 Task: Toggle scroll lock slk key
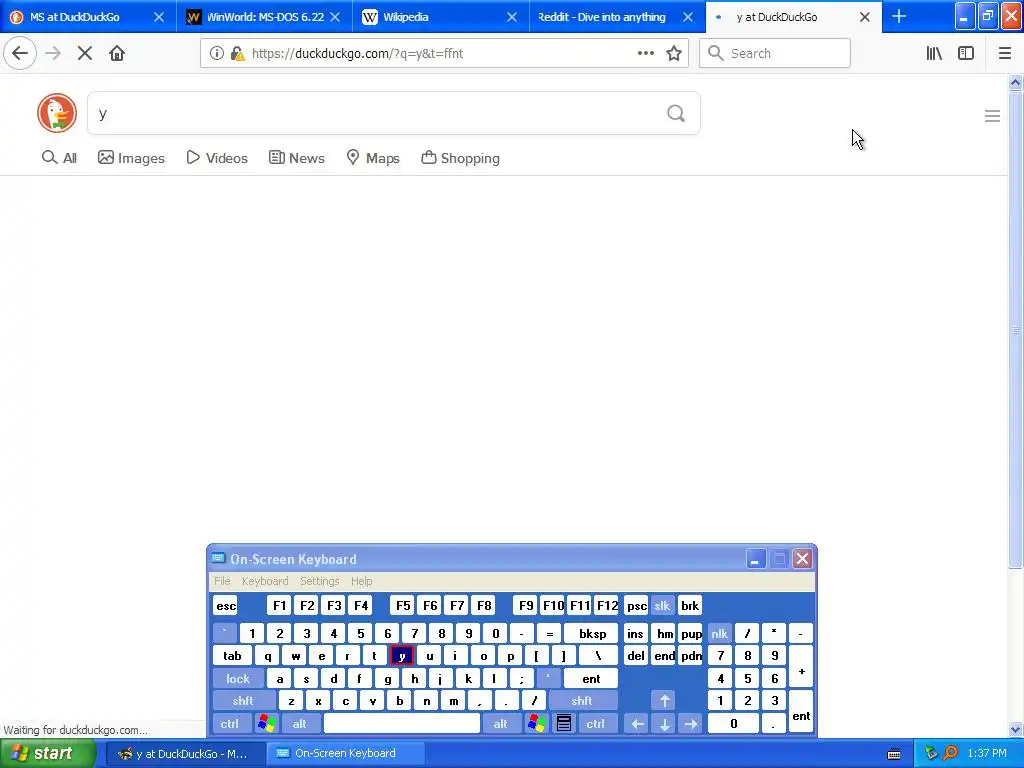coord(662,606)
